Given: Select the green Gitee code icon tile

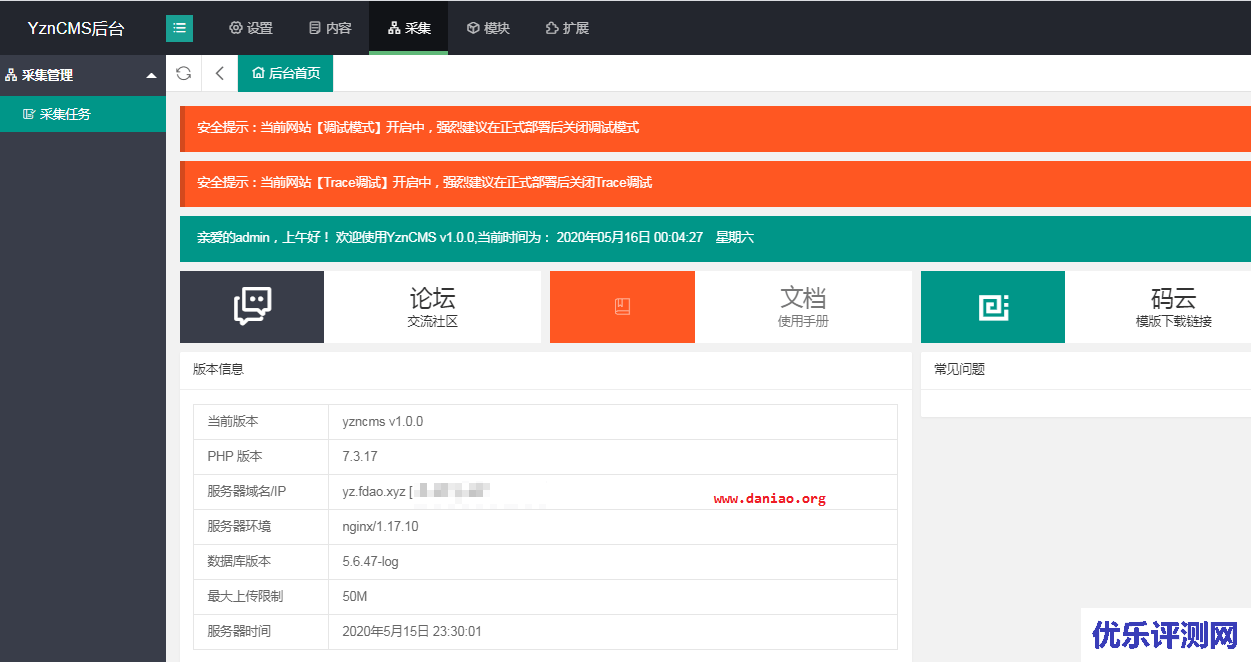Looking at the screenshot, I should pos(992,306).
